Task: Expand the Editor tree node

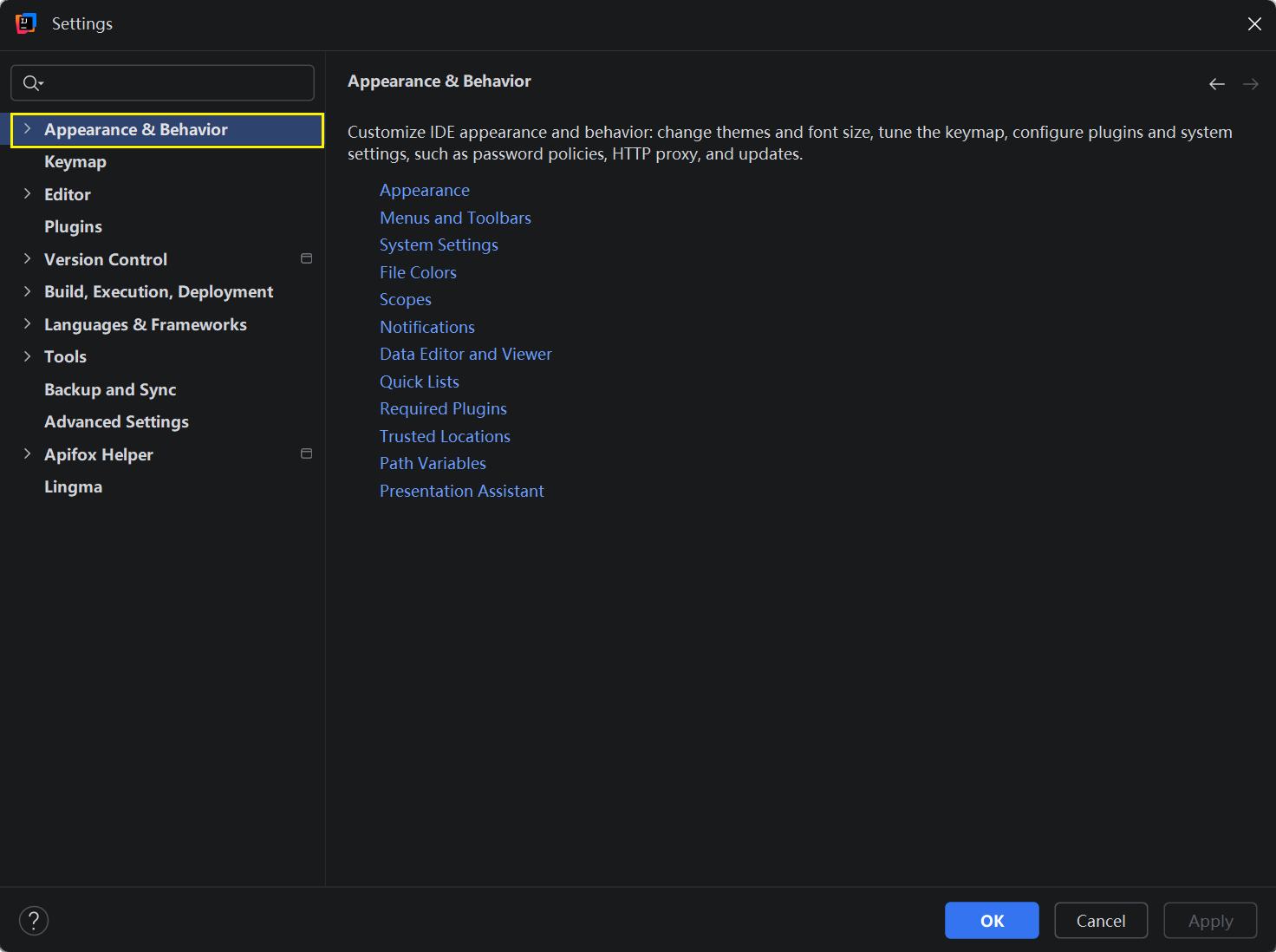Action: tap(27, 194)
